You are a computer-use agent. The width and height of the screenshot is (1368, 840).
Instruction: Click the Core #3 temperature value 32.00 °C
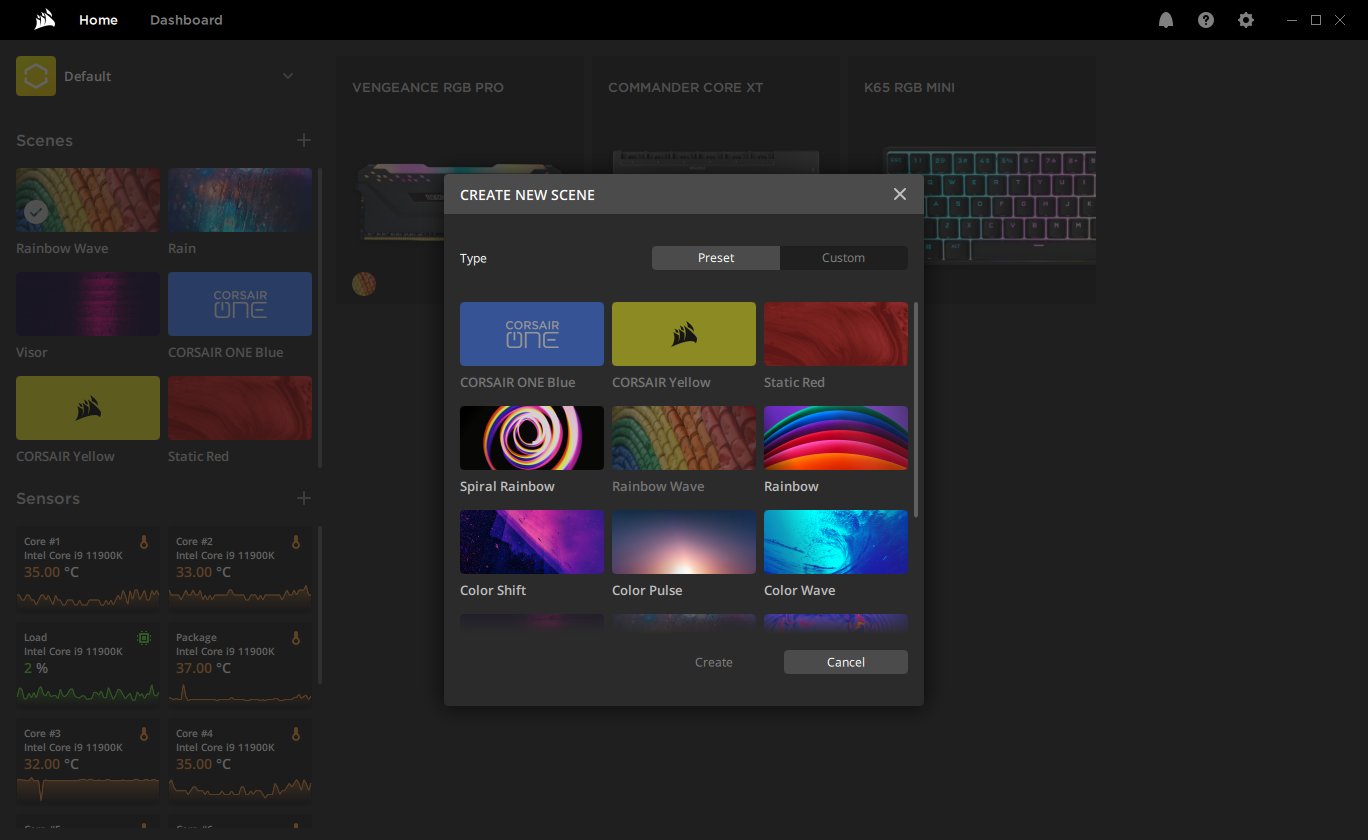tap(52, 764)
